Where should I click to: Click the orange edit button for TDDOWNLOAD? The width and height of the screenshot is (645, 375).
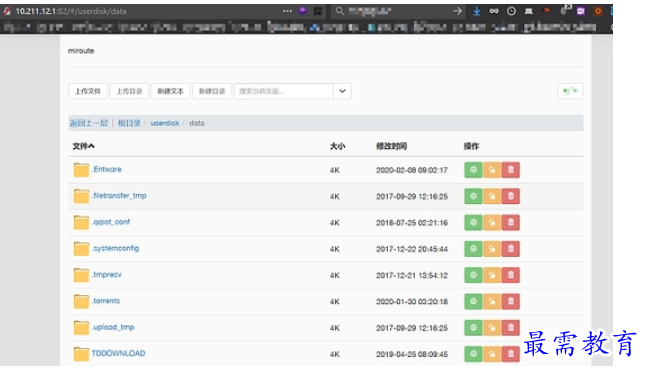pos(492,354)
